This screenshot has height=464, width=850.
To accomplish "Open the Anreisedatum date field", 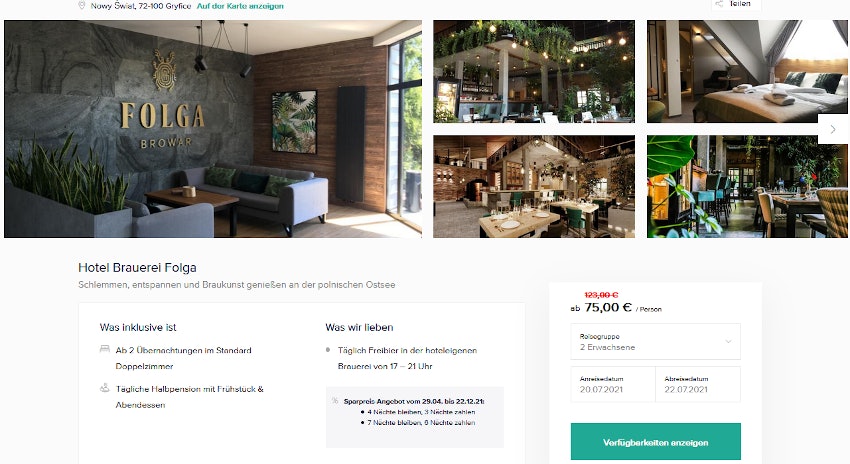I will 613,384.
